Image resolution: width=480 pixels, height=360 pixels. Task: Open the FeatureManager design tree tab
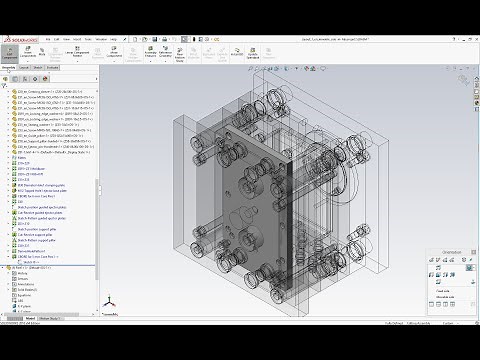click(x=5, y=79)
